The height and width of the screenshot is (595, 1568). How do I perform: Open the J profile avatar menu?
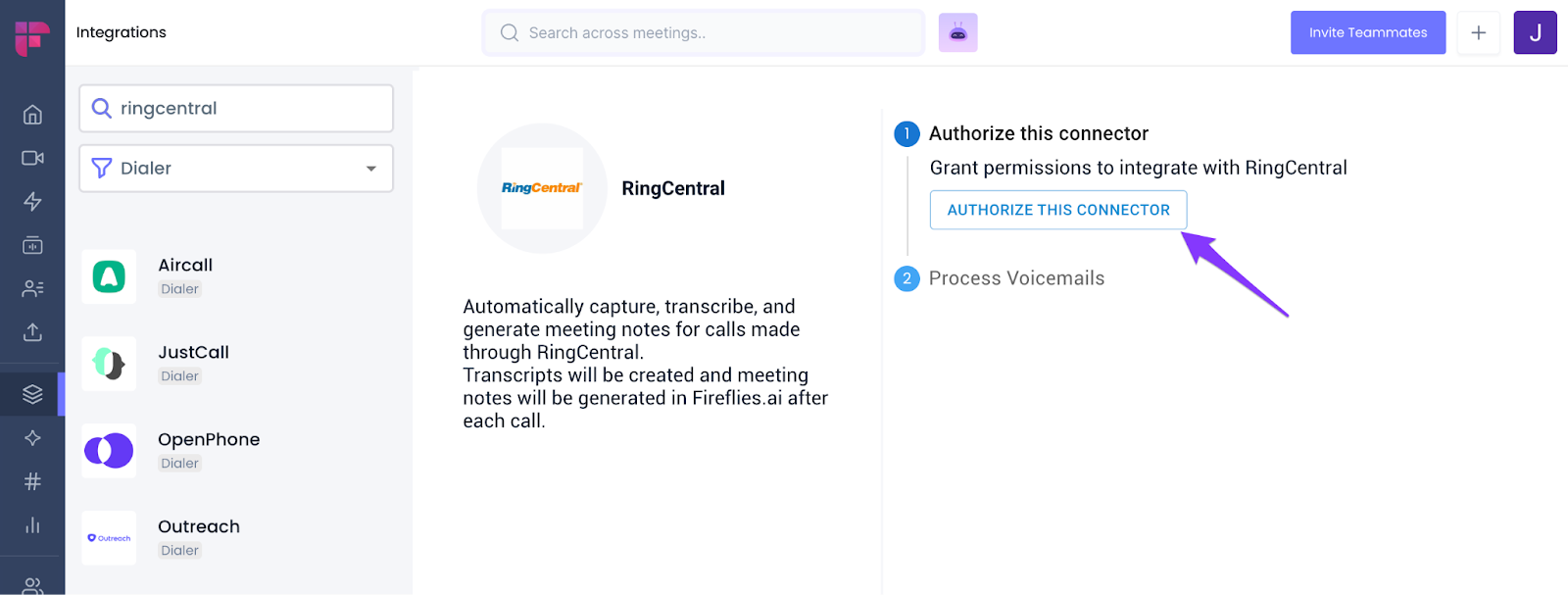coord(1535,32)
